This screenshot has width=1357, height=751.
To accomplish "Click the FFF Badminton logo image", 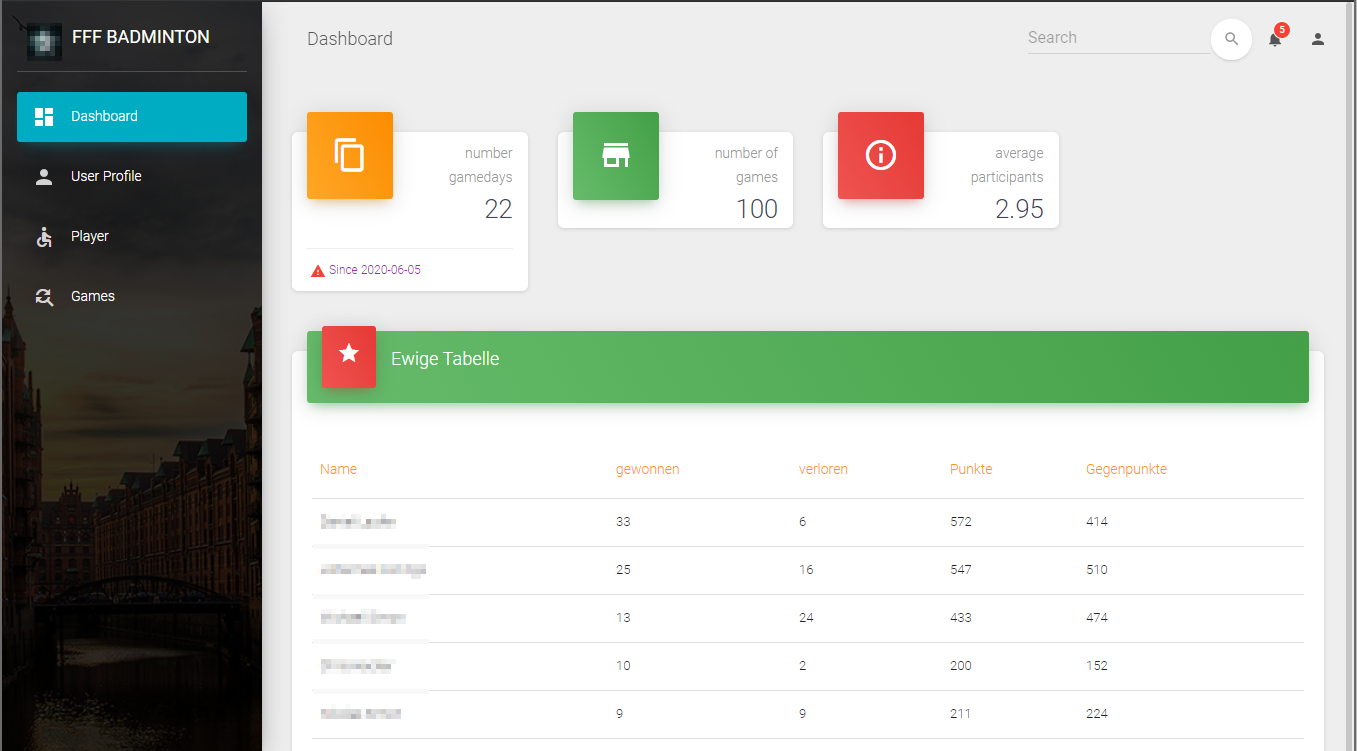I will (44, 40).
